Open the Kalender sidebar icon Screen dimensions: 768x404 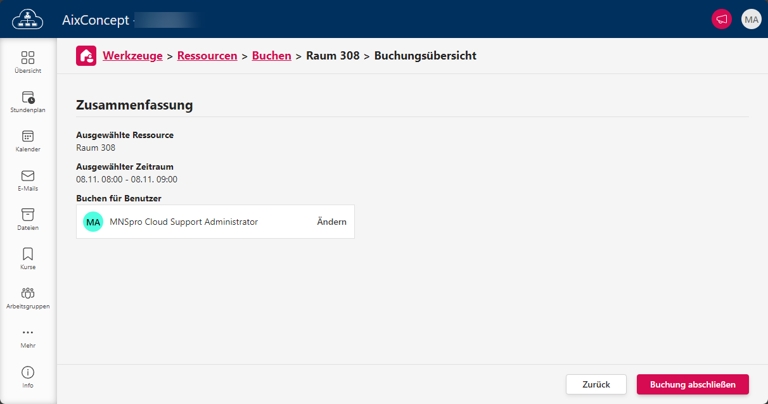(28, 137)
